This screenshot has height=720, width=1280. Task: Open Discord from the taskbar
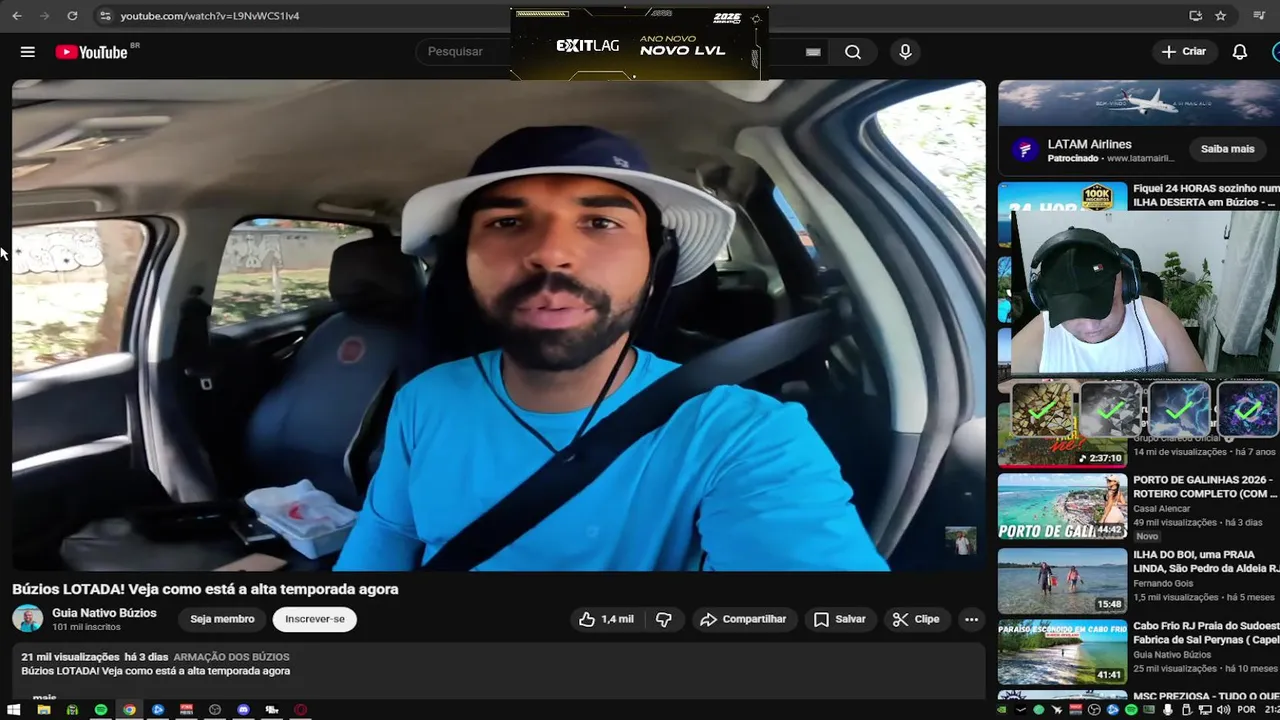click(x=244, y=710)
